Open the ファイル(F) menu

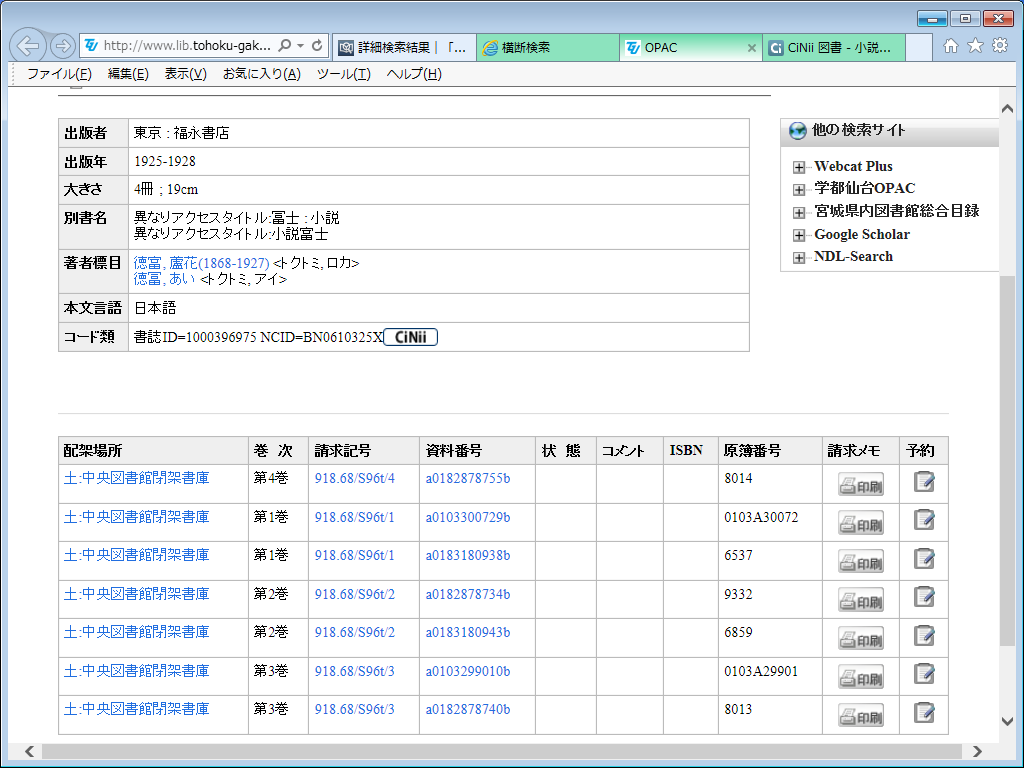coord(59,74)
